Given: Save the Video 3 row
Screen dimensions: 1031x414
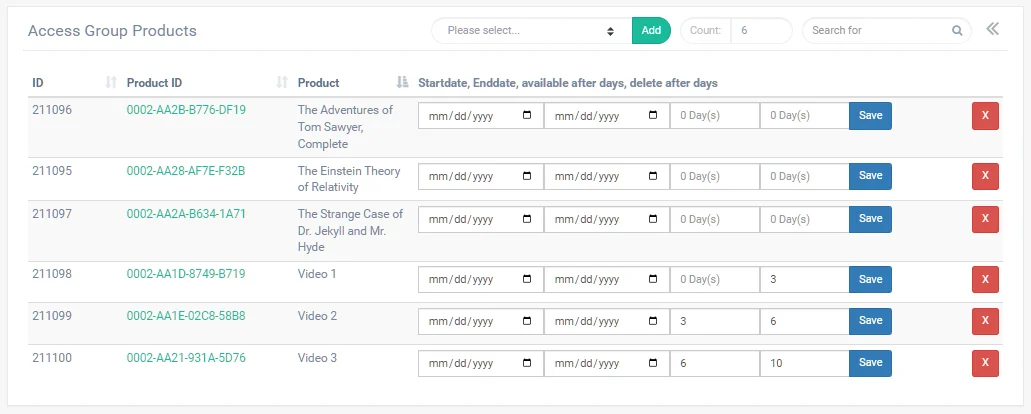Looking at the screenshot, I should point(870,363).
